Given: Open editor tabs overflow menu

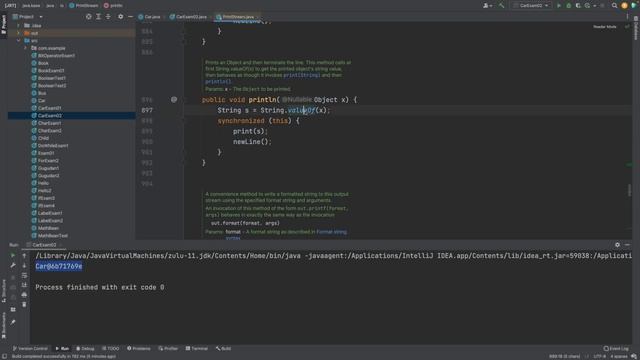Looking at the screenshot, I should click(x=627, y=17).
